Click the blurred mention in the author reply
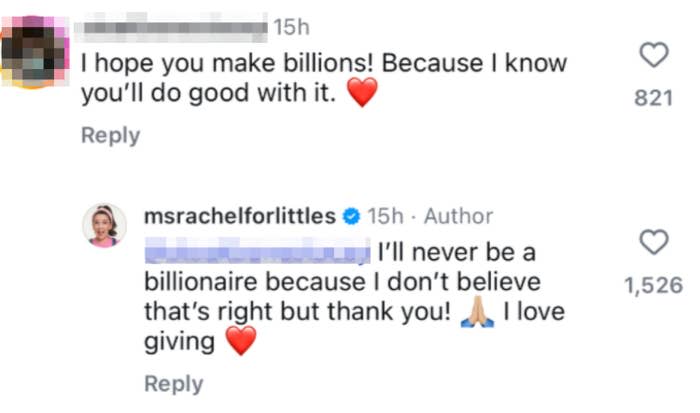The image size is (700, 413). (x=257, y=247)
